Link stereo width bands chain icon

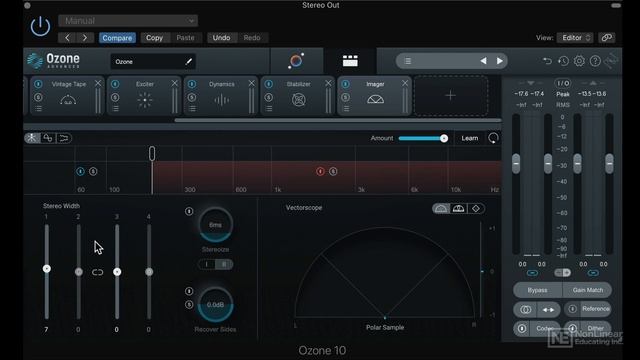tap(98, 272)
